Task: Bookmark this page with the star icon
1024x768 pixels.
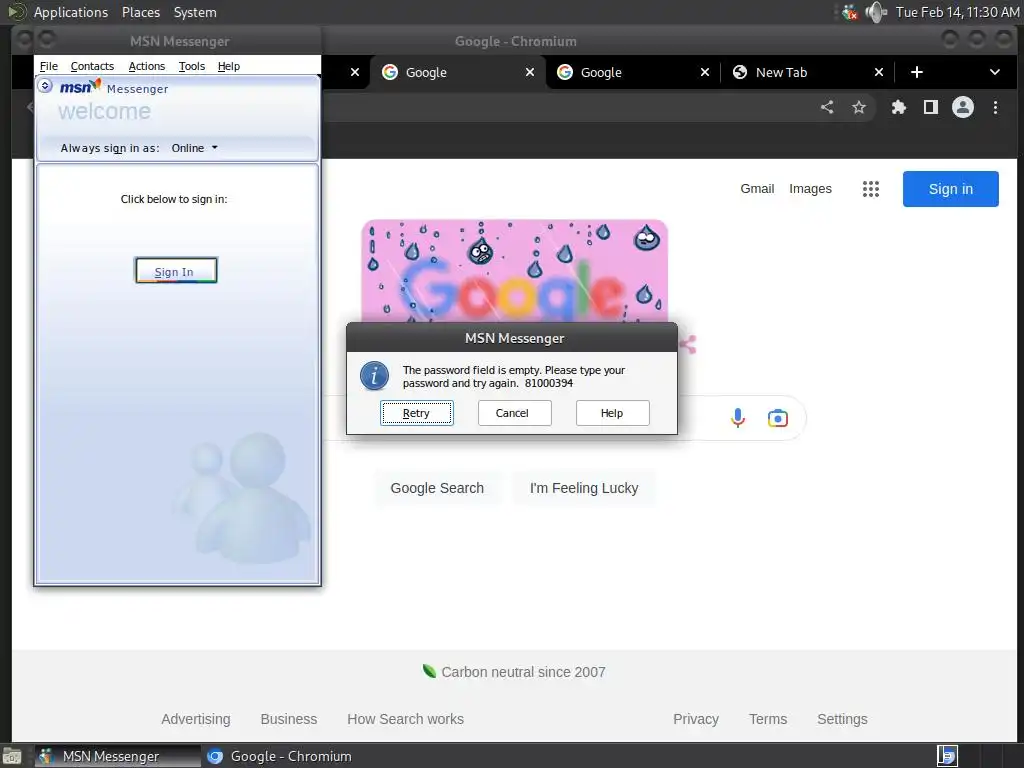Action: point(859,107)
